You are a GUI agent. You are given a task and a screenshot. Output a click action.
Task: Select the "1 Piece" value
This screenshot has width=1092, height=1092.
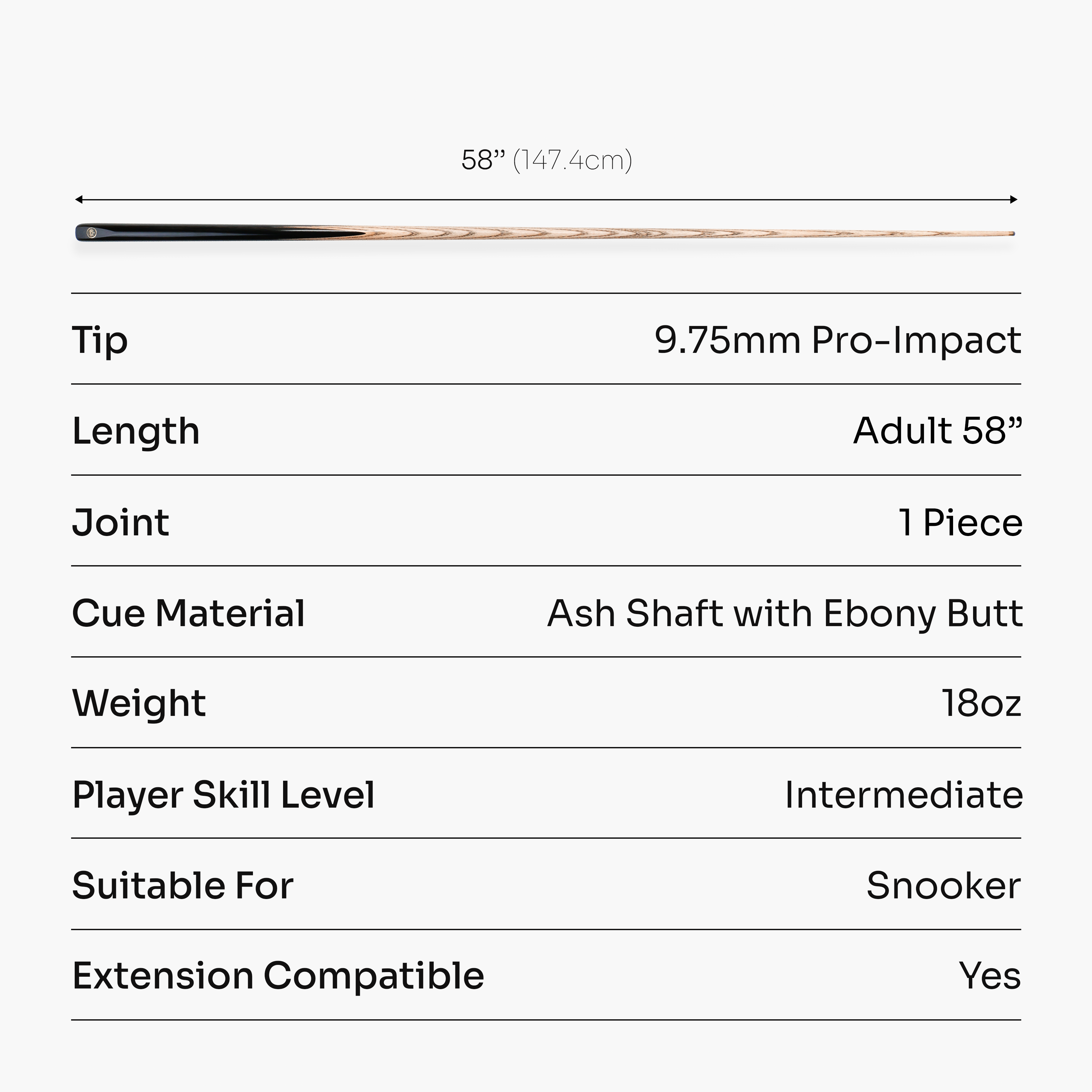pos(960,522)
